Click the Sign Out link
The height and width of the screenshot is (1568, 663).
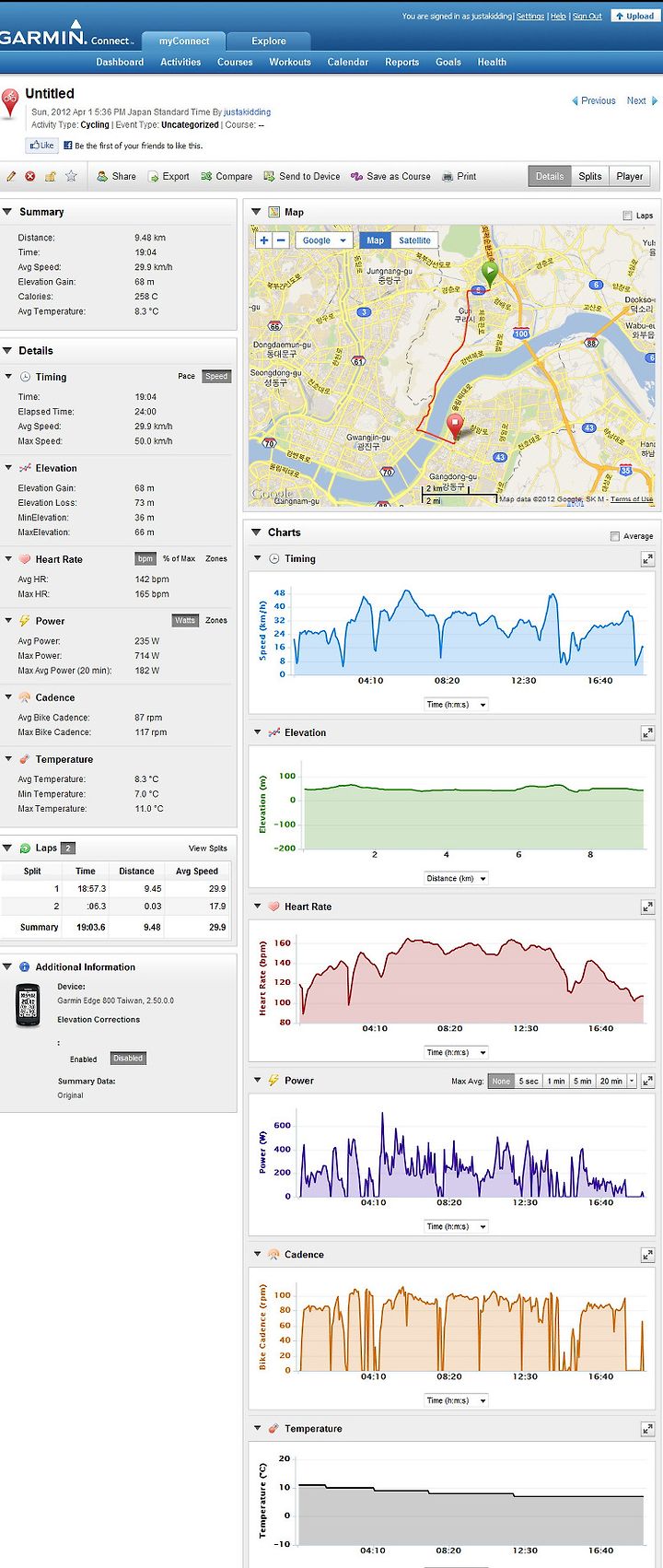pyautogui.click(x=587, y=17)
